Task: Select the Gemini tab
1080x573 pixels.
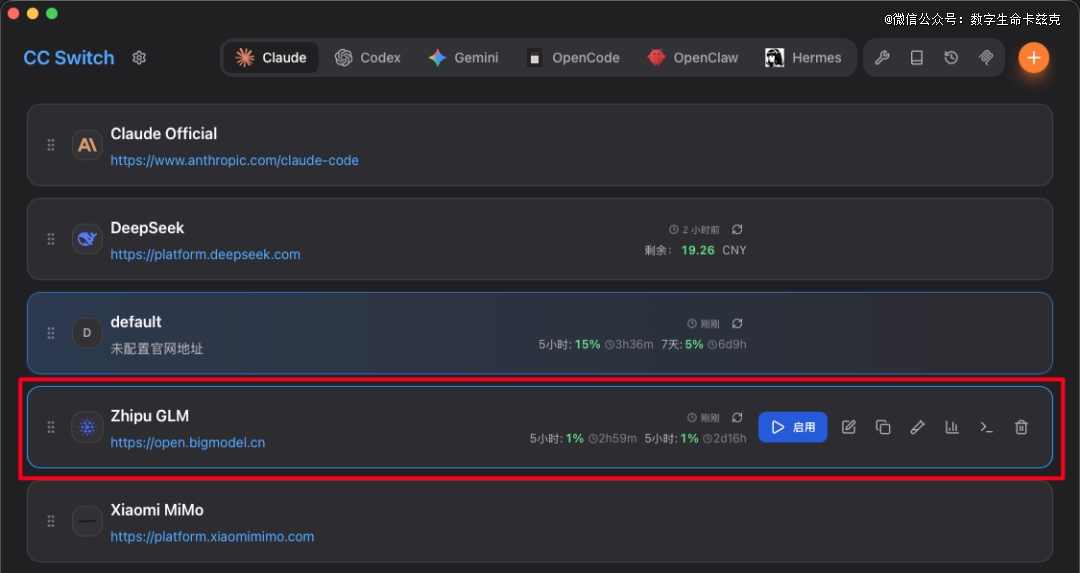Action: pyautogui.click(x=463, y=58)
